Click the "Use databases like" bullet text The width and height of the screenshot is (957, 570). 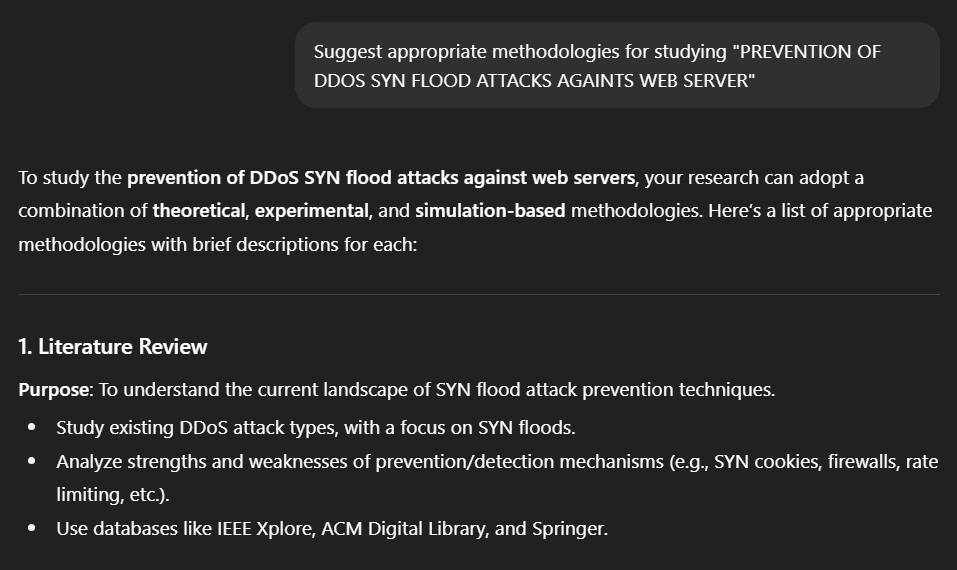tap(134, 528)
